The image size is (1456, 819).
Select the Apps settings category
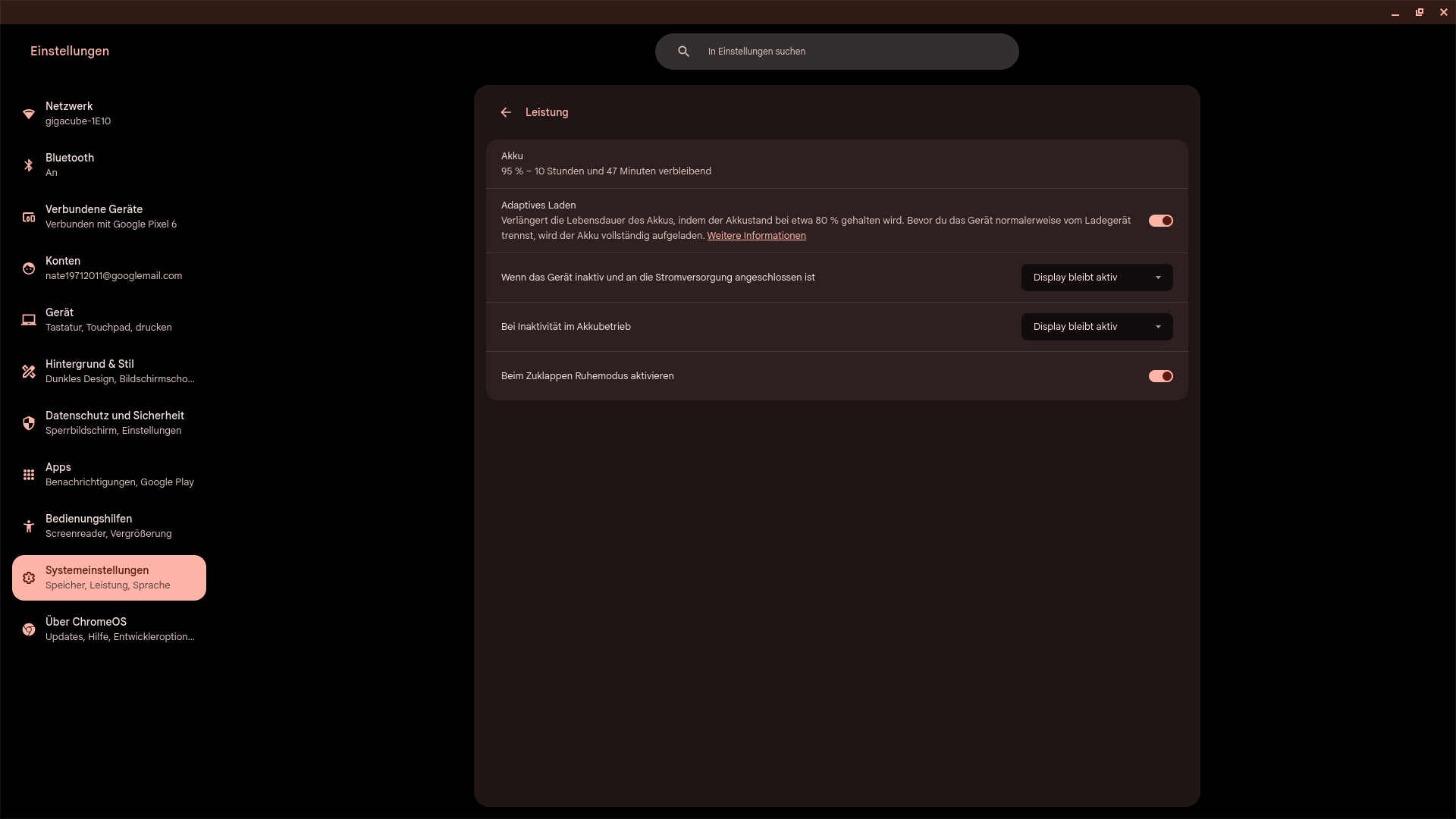point(108,475)
